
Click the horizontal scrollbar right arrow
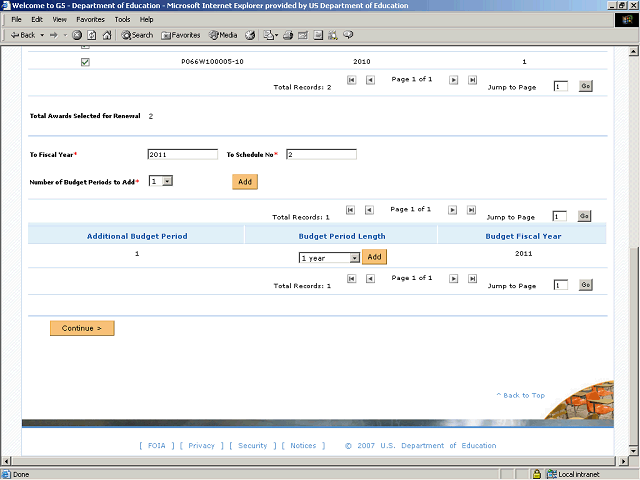coord(623,461)
